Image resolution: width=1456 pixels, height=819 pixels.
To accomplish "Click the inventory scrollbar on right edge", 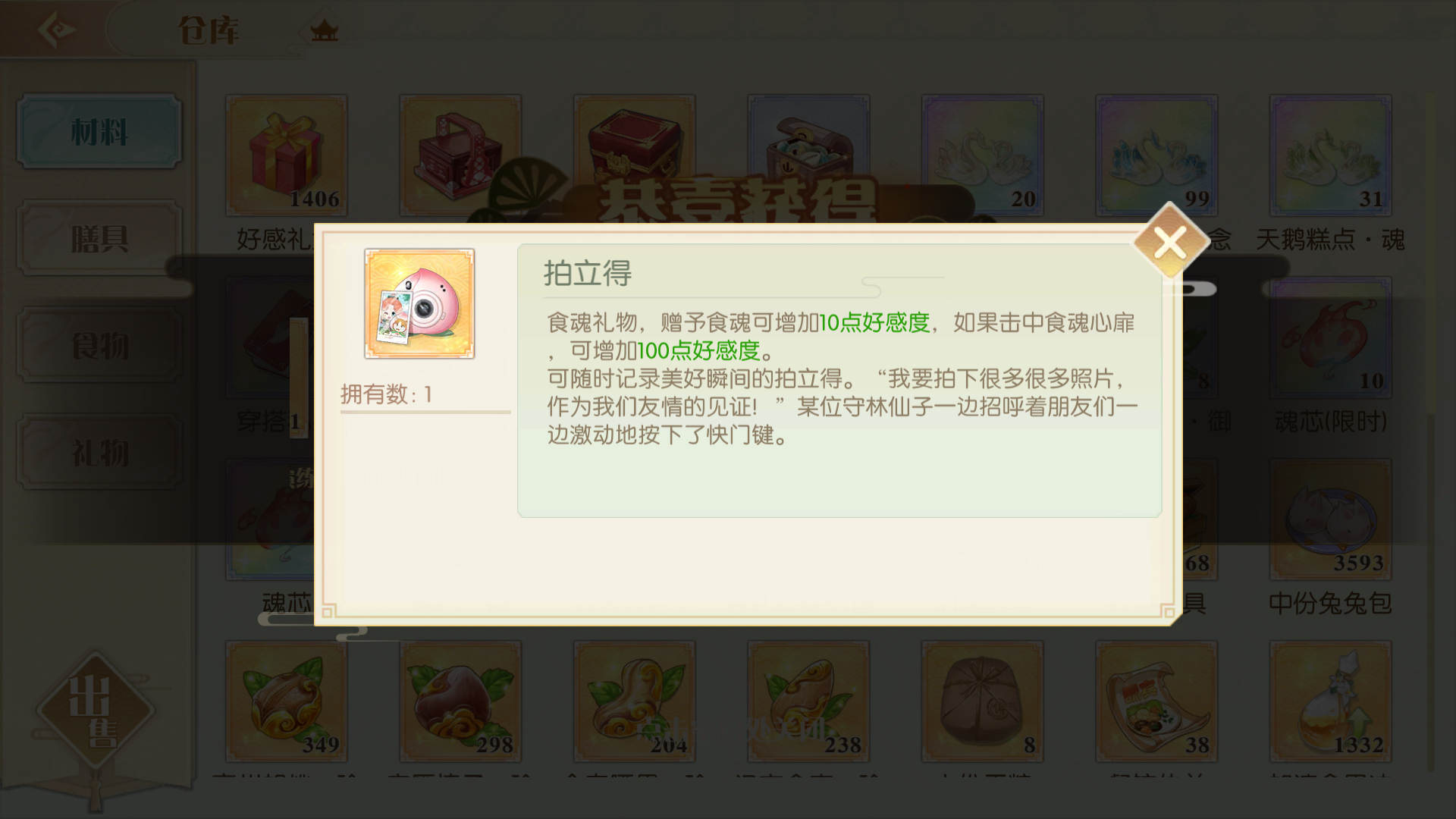I will coord(1431,432).
